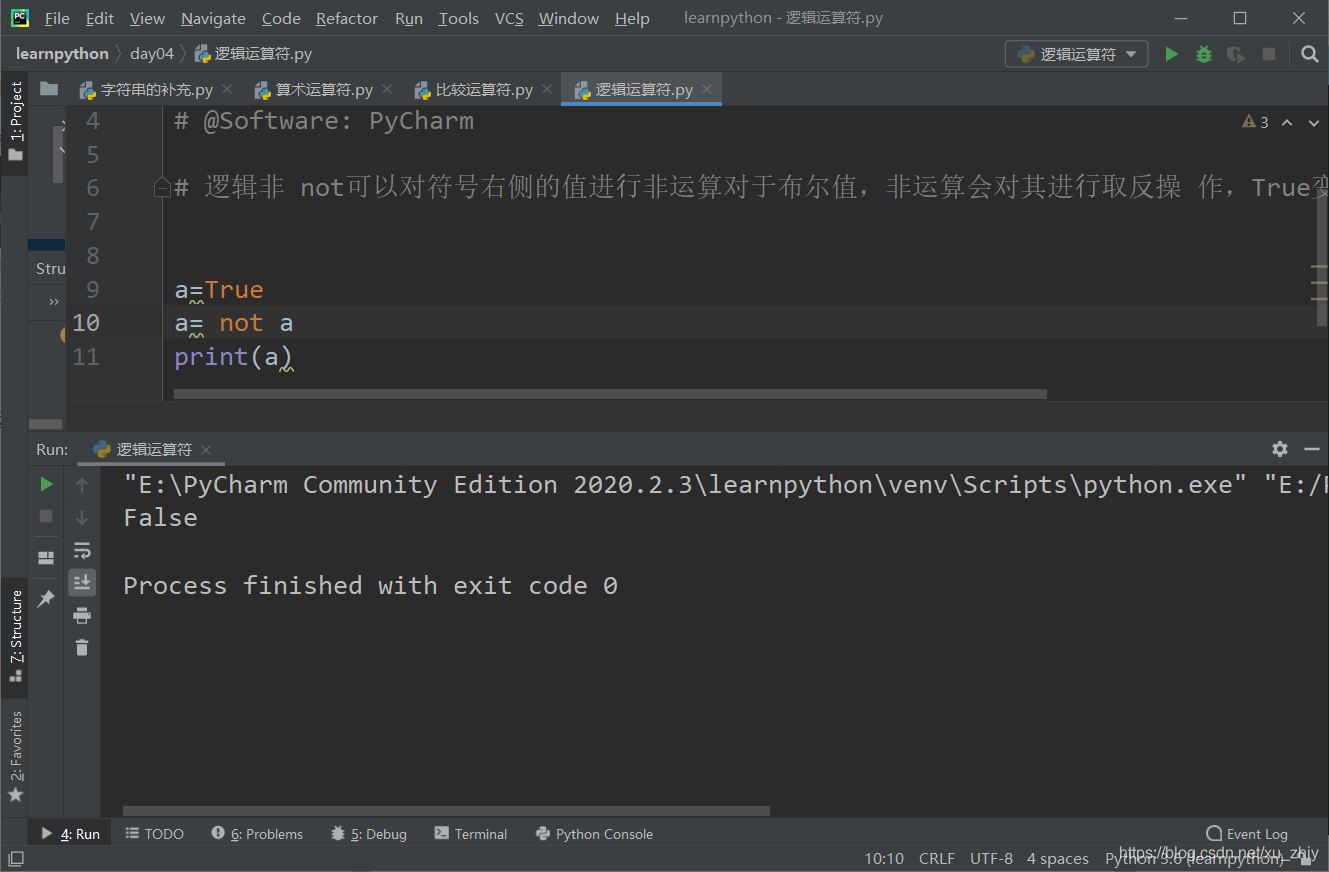Expand the Structure panel chevrons
The width and height of the screenshot is (1329, 872).
[x=53, y=301]
